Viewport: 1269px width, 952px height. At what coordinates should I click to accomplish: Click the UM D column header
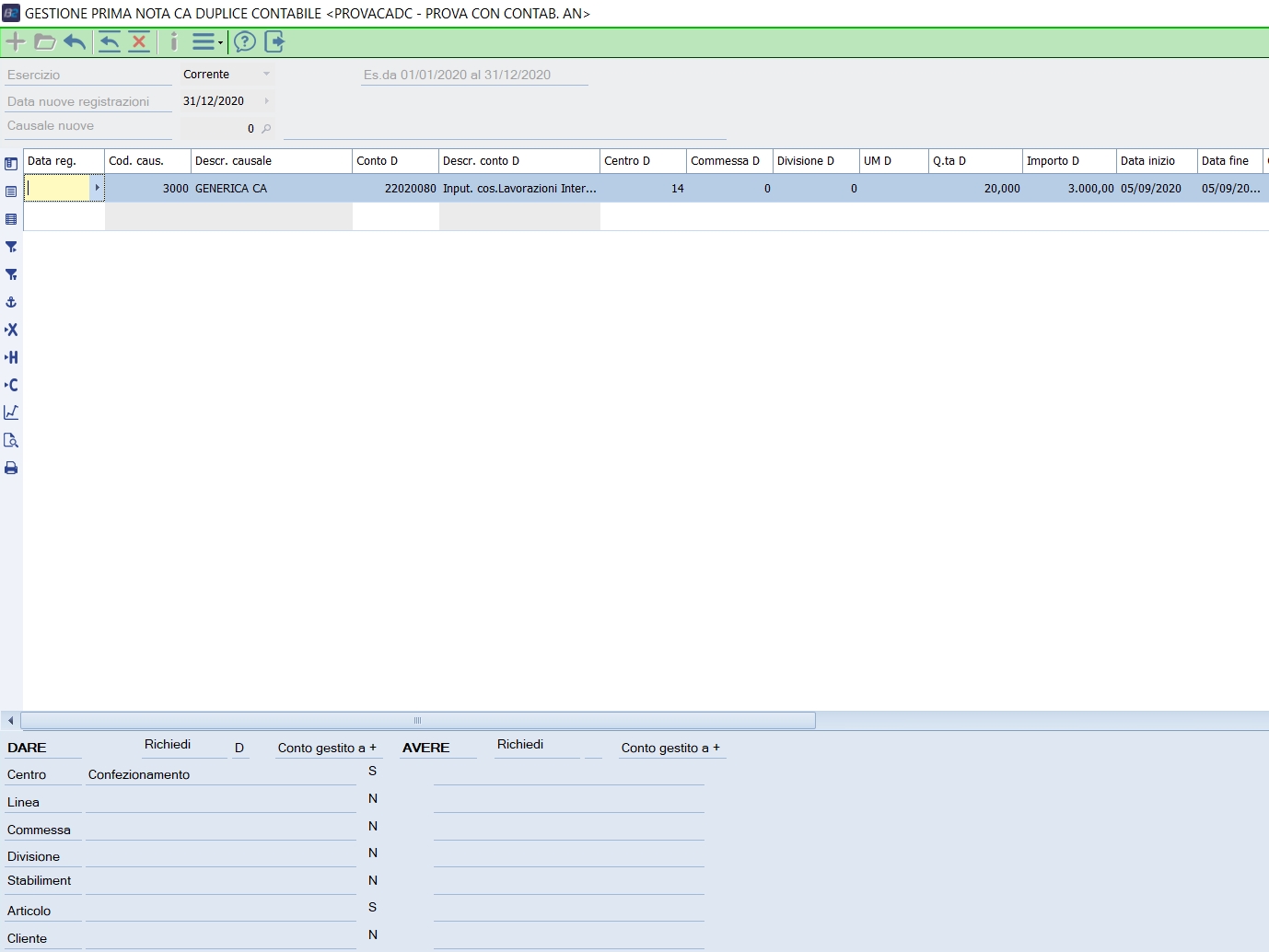[894, 161]
